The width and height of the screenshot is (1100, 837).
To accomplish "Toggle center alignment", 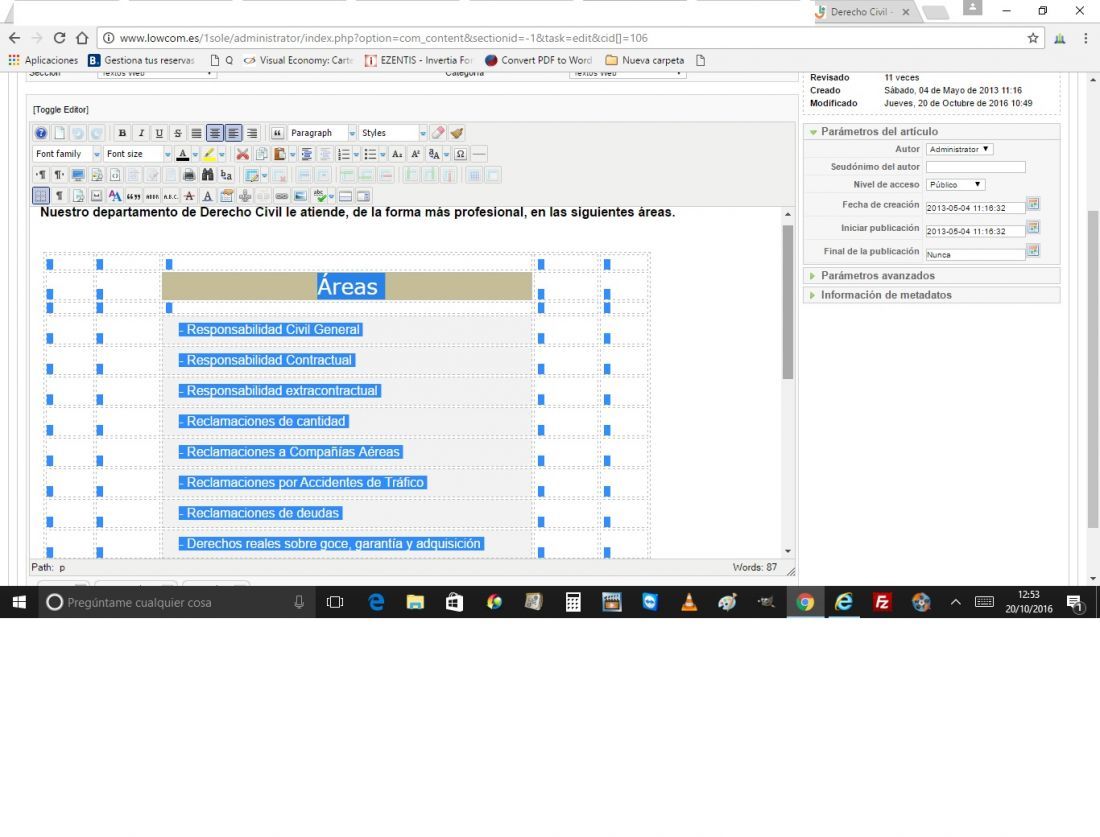I will [x=215, y=133].
